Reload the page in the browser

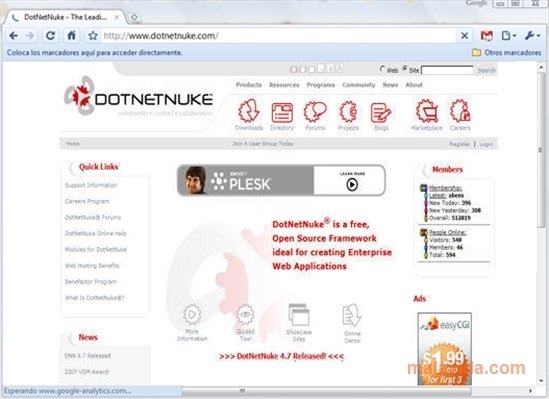point(51,35)
